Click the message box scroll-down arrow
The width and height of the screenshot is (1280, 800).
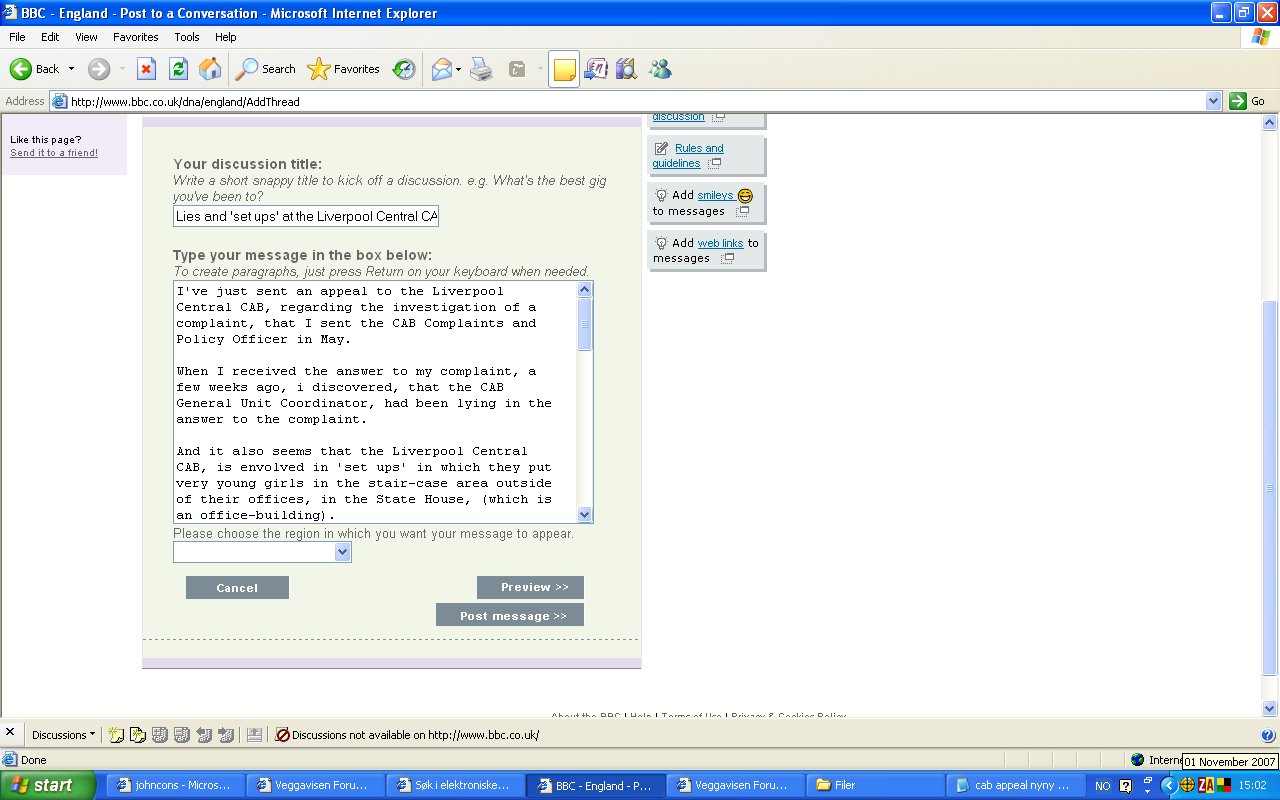[585, 514]
